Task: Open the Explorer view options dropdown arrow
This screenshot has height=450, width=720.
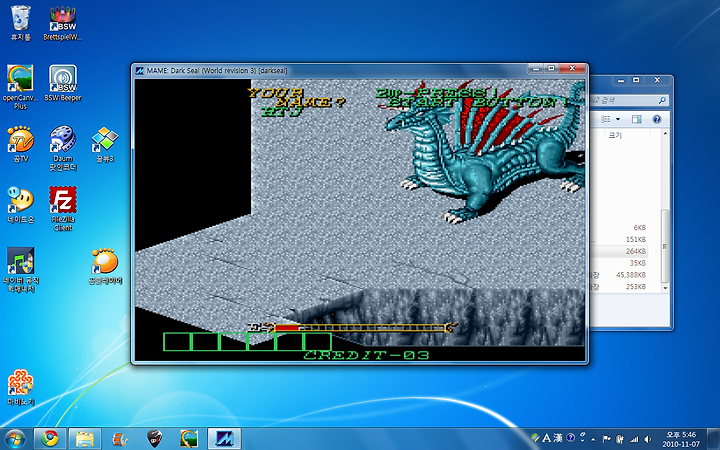Action: pos(618,119)
